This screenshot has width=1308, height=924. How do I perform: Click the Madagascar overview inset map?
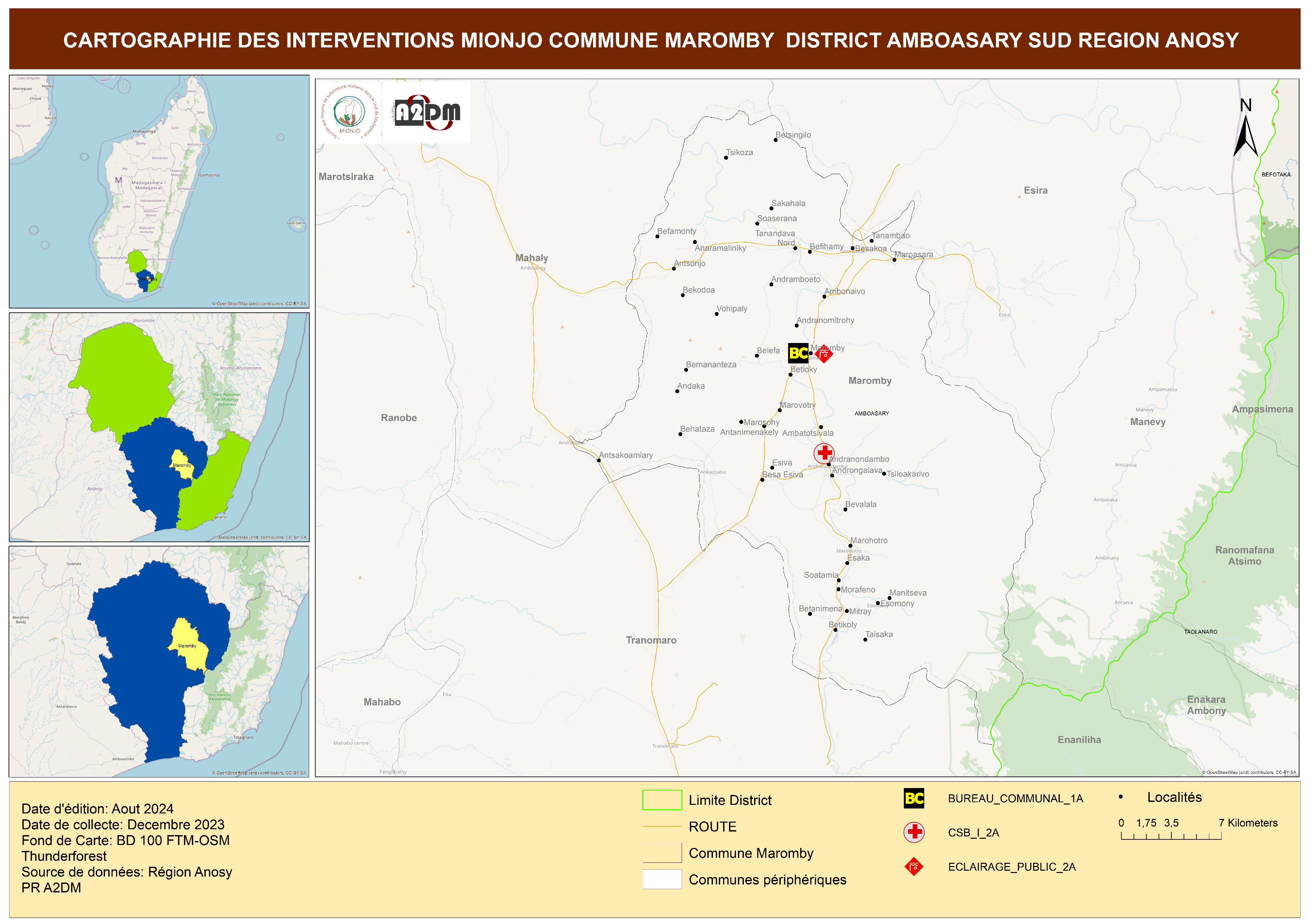coord(159,191)
